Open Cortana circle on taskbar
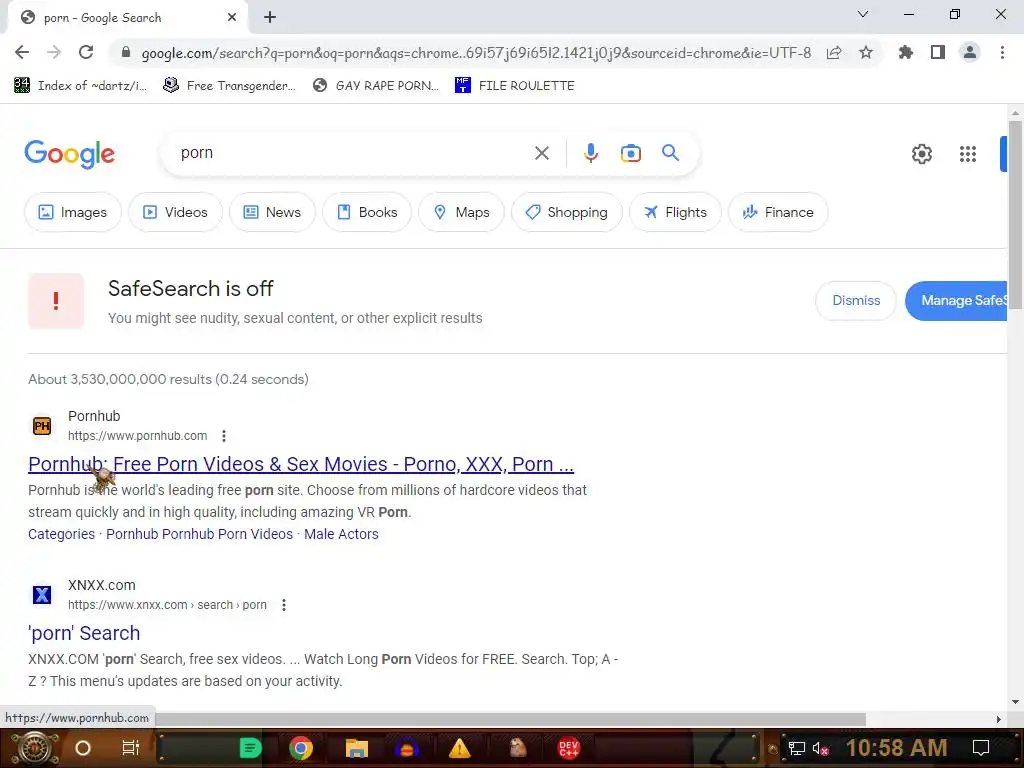The image size is (1024, 768). pyautogui.click(x=83, y=748)
